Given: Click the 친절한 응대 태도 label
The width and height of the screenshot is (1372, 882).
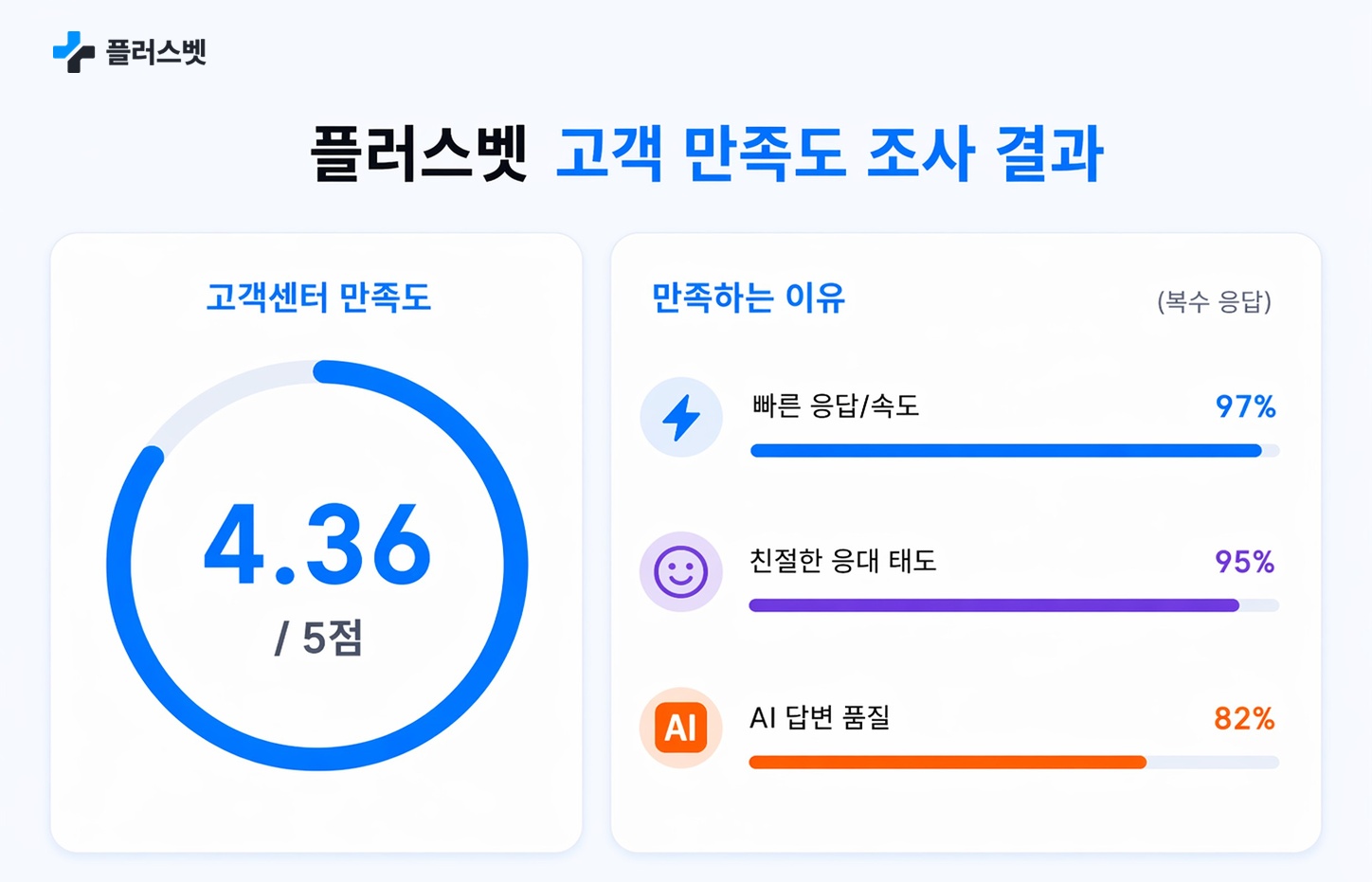Looking at the screenshot, I should [x=842, y=561].
